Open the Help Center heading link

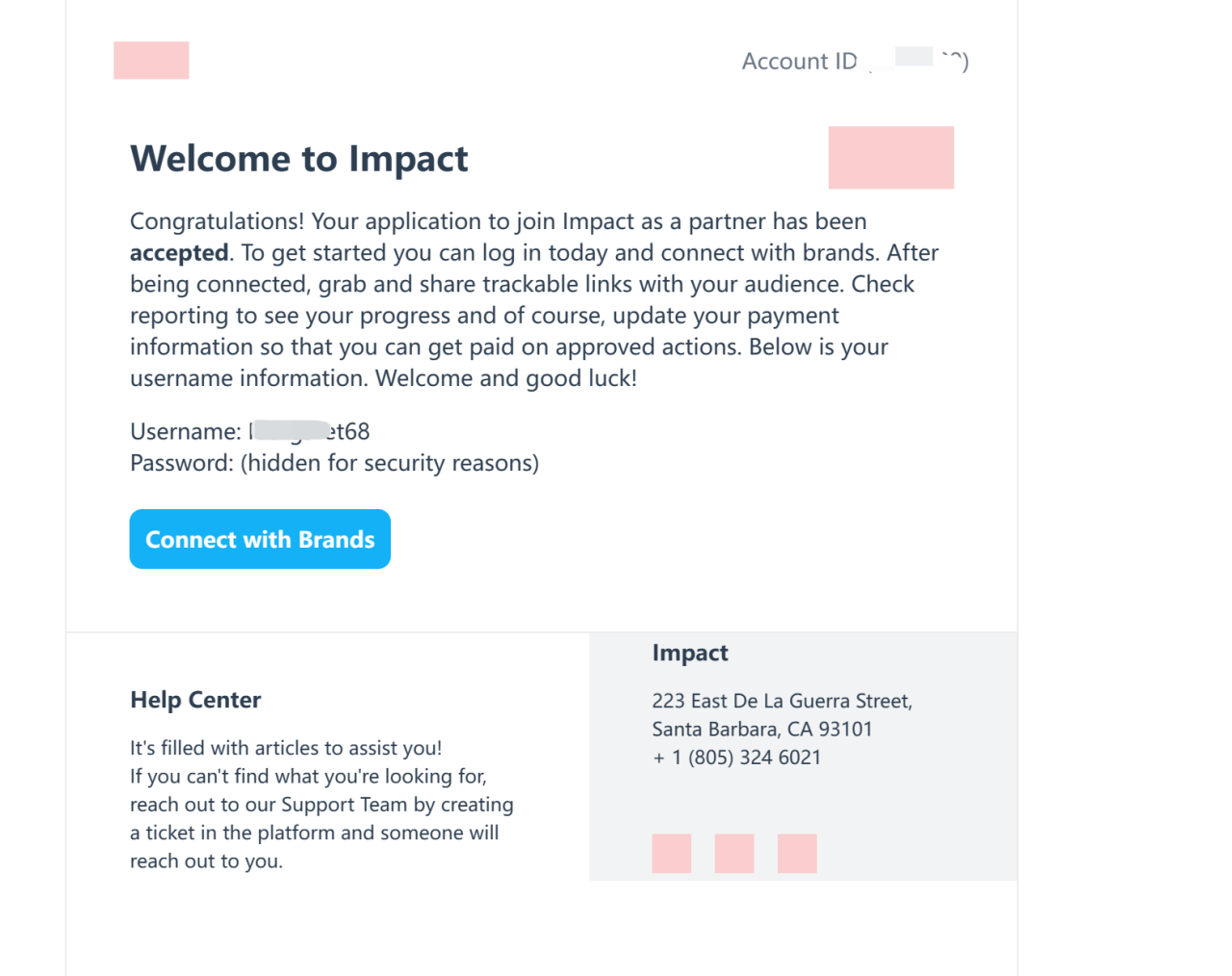(x=195, y=700)
